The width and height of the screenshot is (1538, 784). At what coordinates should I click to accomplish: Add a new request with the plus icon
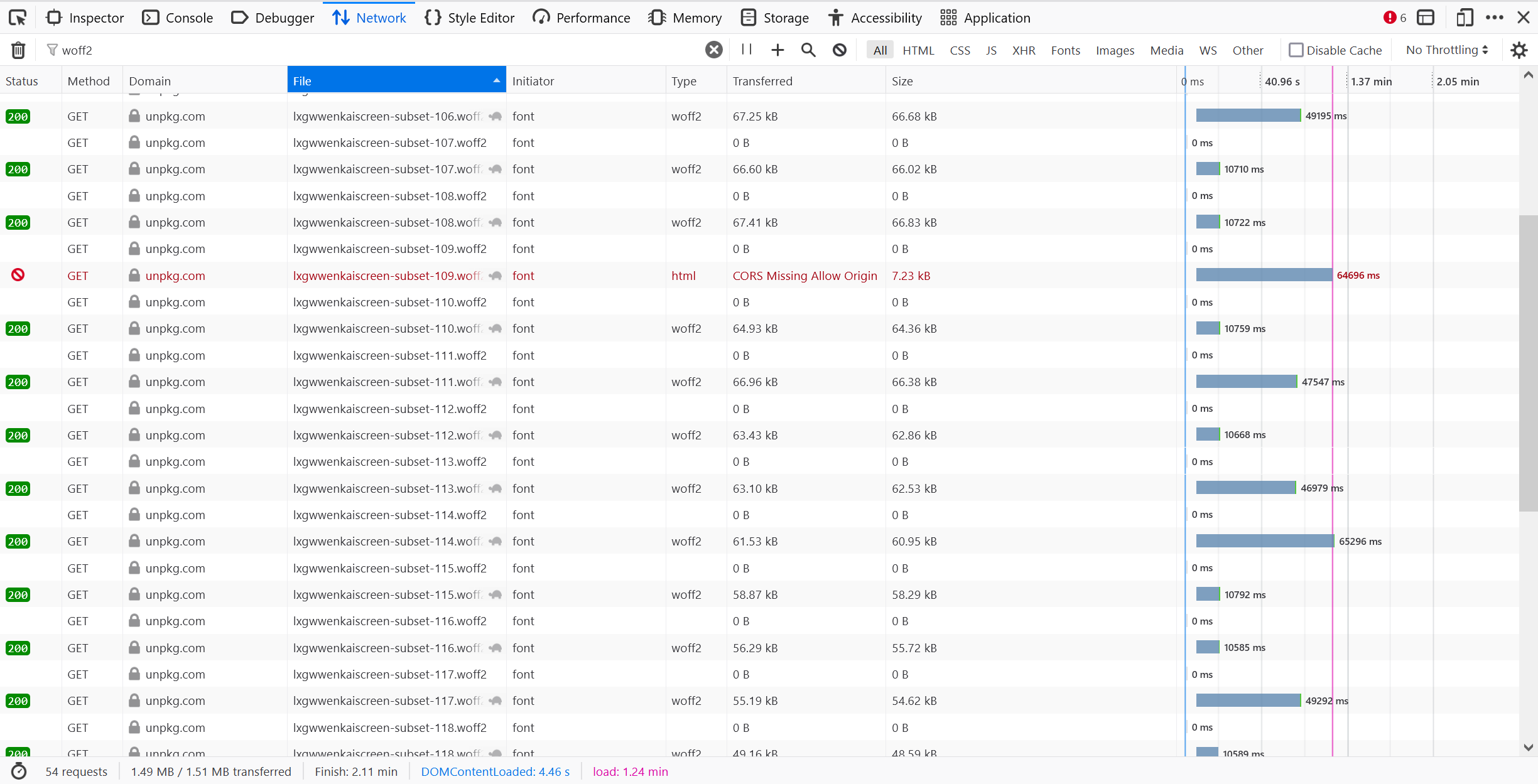(x=777, y=50)
